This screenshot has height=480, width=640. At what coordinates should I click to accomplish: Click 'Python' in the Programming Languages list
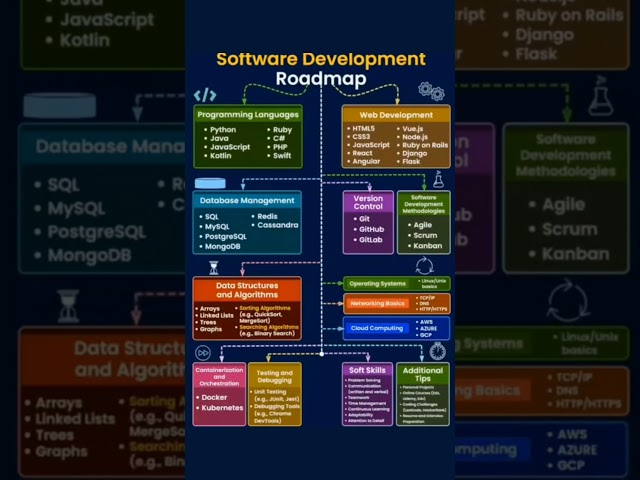pyautogui.click(x=223, y=130)
